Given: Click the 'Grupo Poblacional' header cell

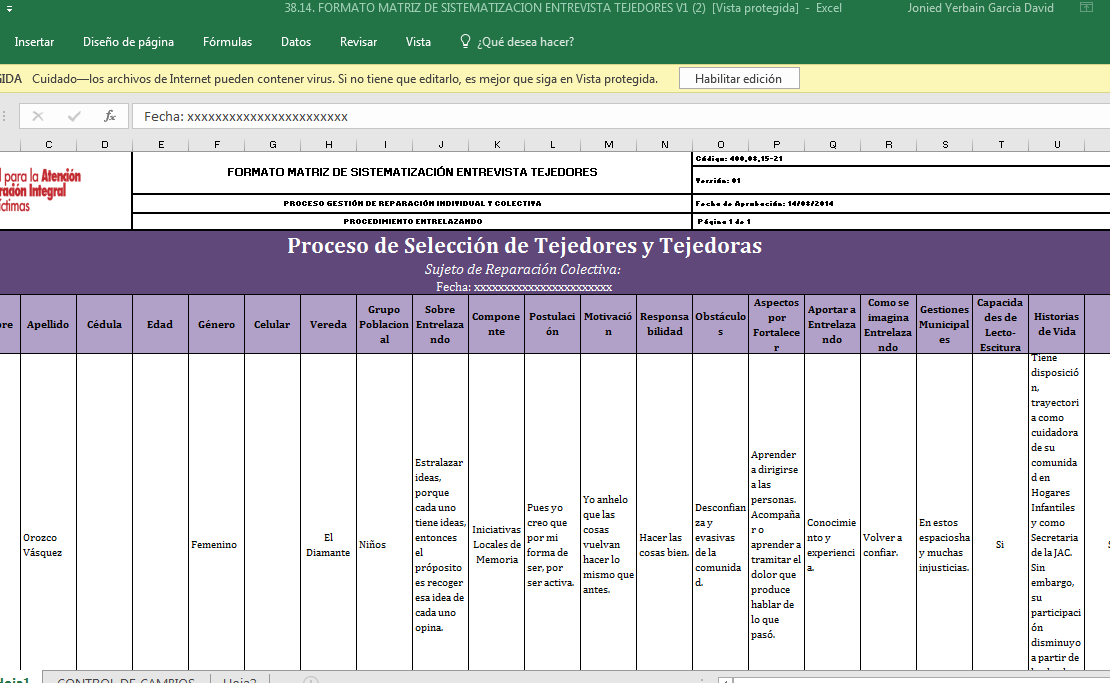Looking at the screenshot, I should point(384,324).
